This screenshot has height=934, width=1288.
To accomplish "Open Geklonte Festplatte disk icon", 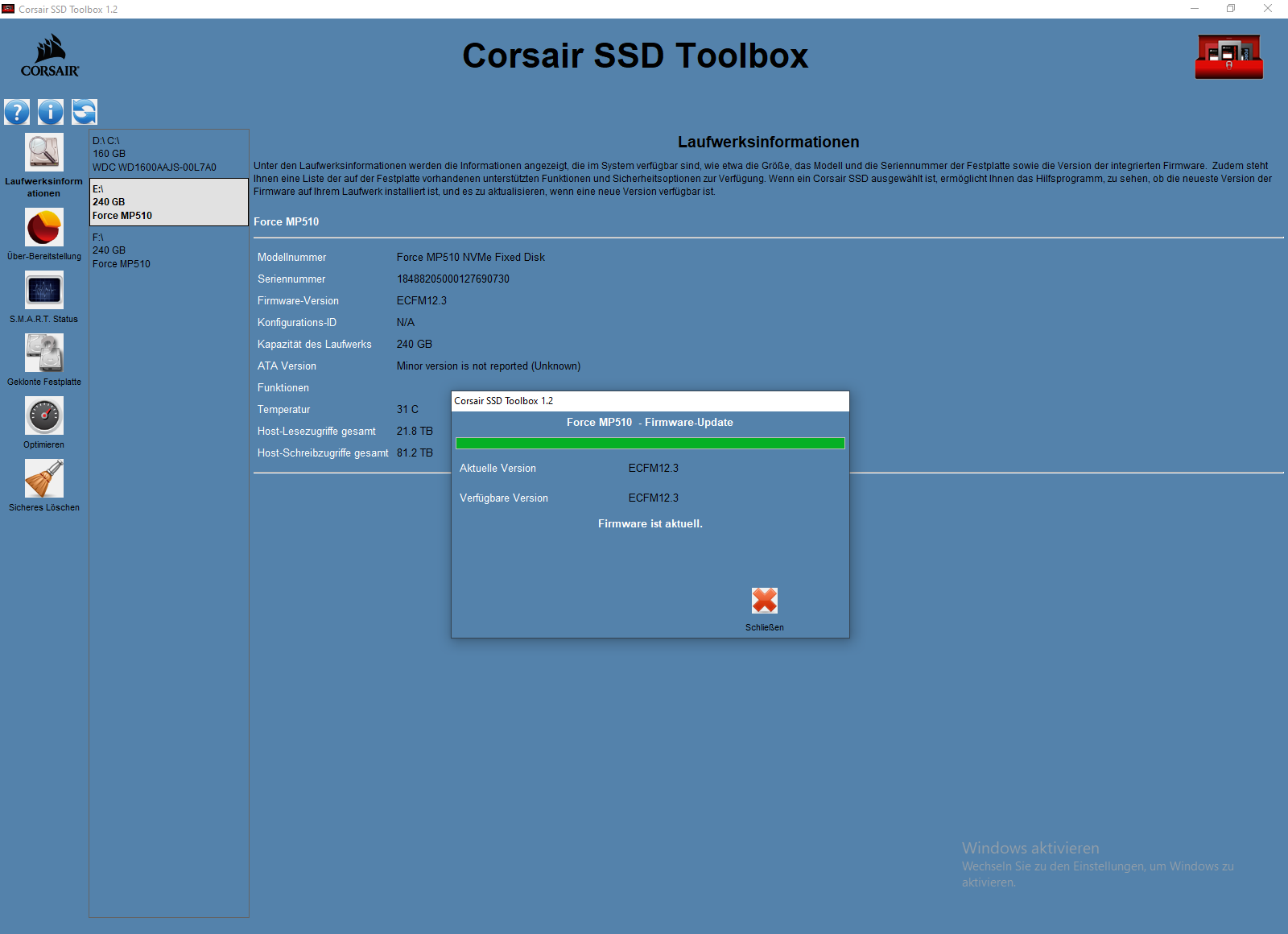I will (x=44, y=353).
